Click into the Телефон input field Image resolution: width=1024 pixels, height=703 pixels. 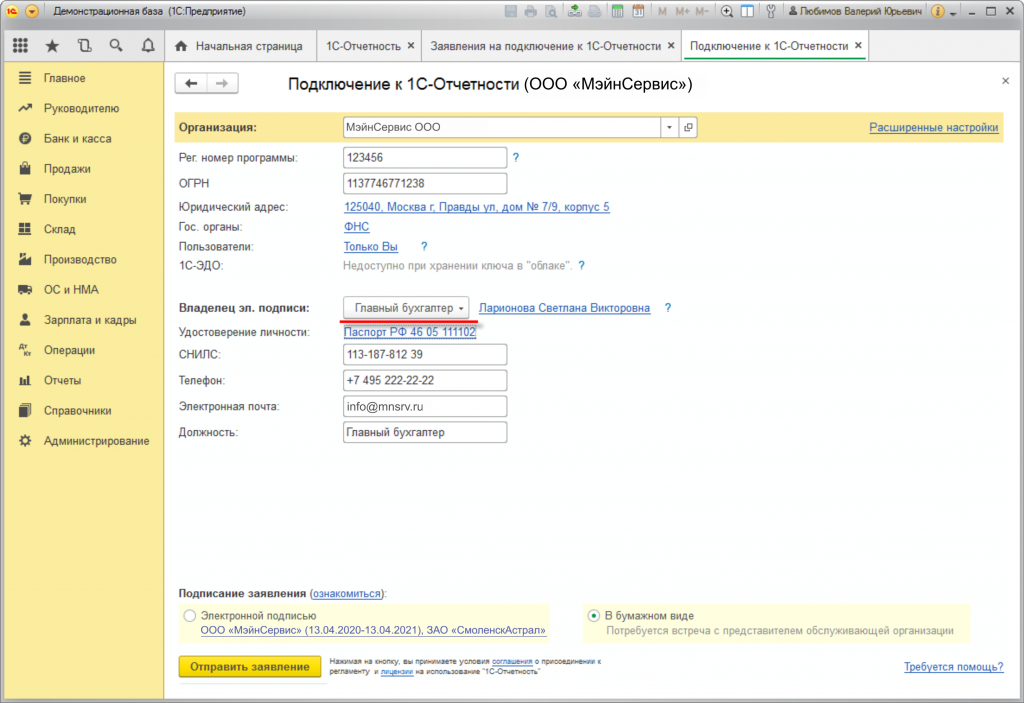424,381
